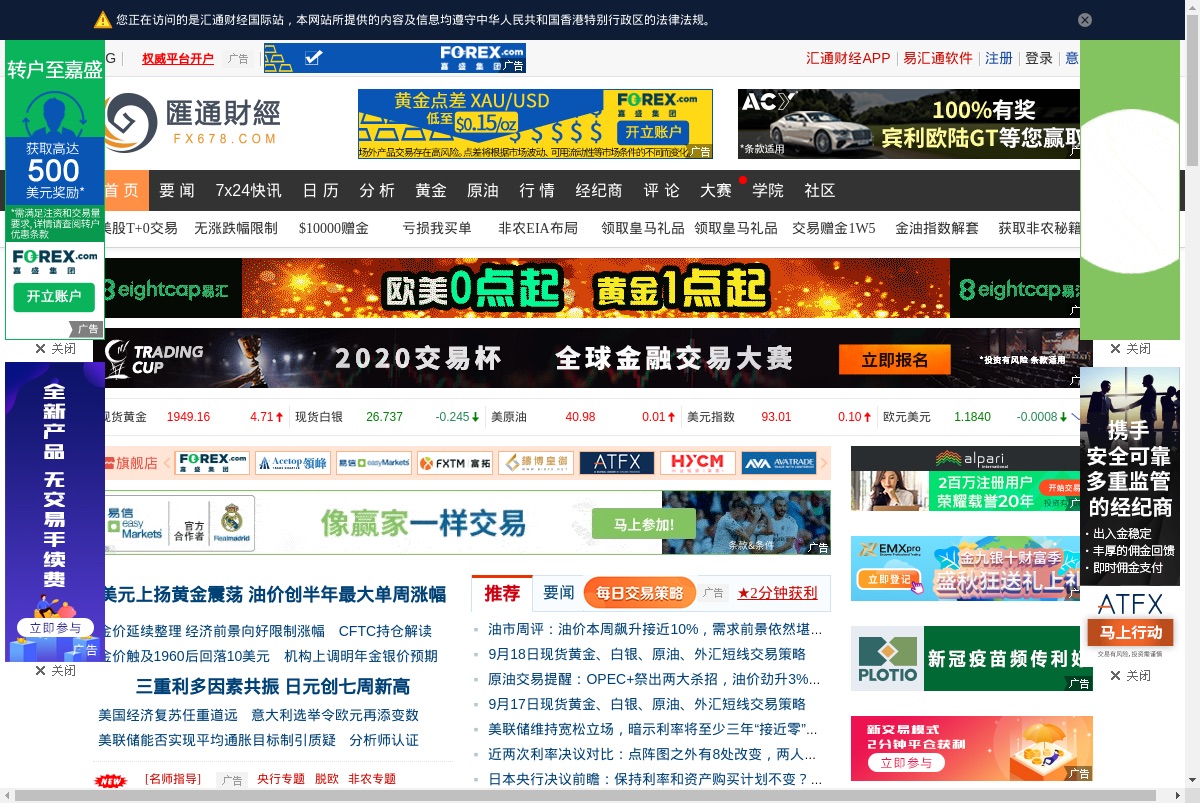Open article 美联储维持宽松立场
This screenshot has height=803, width=1200.
[x=653, y=729]
